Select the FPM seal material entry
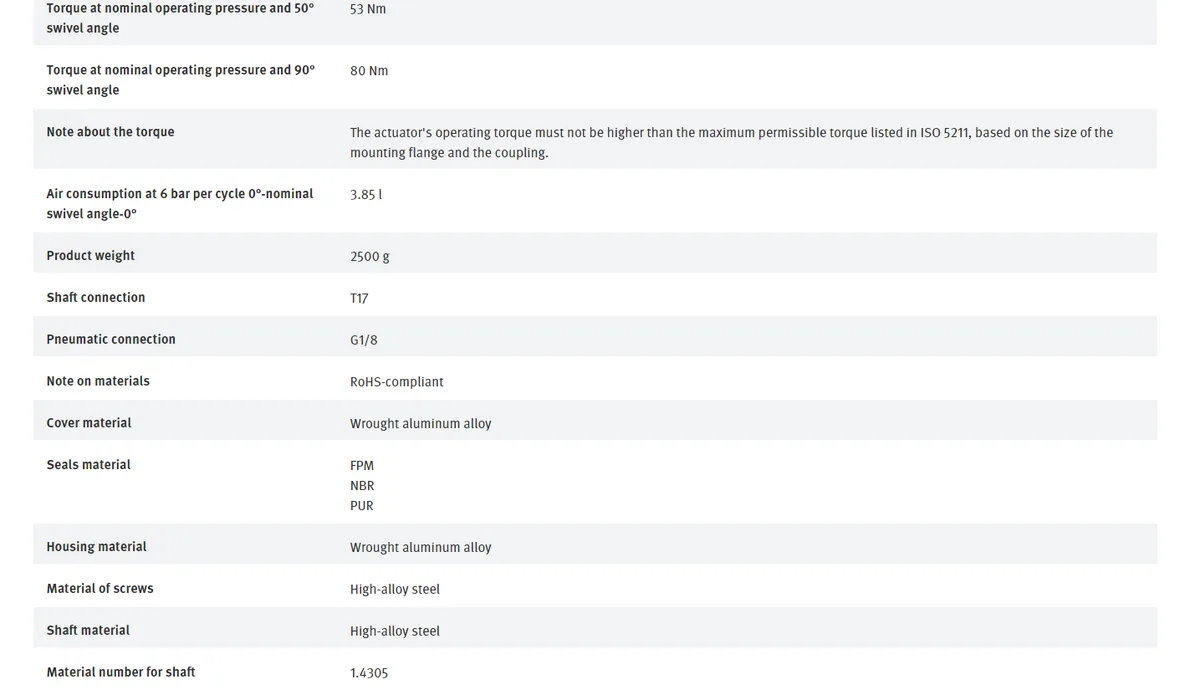Screen dimensions: 1200x700 point(362,465)
